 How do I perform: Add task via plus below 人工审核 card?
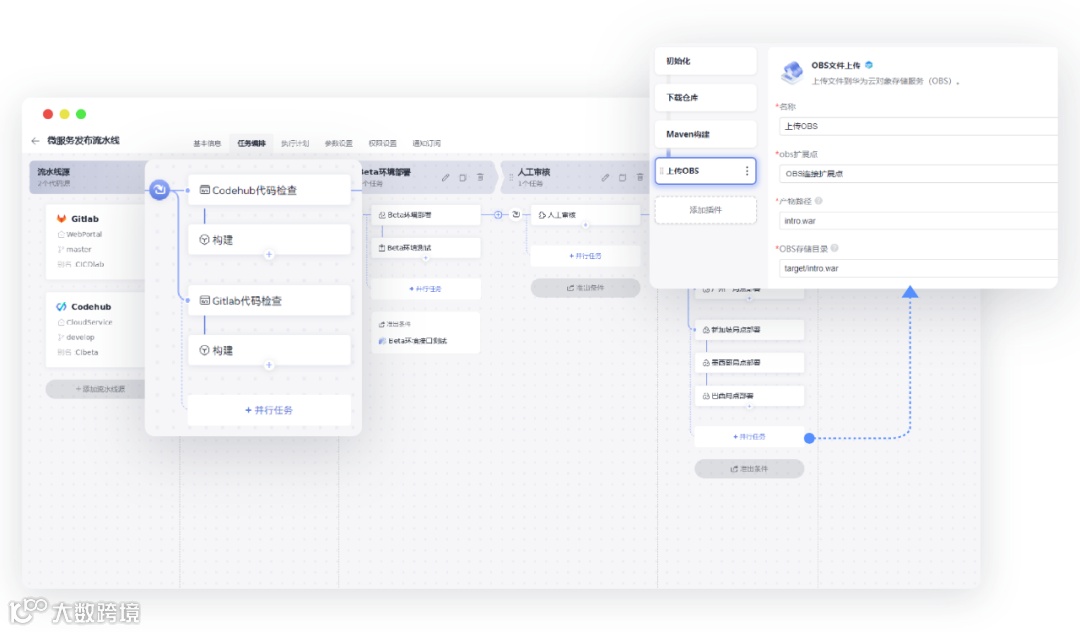tap(585, 225)
